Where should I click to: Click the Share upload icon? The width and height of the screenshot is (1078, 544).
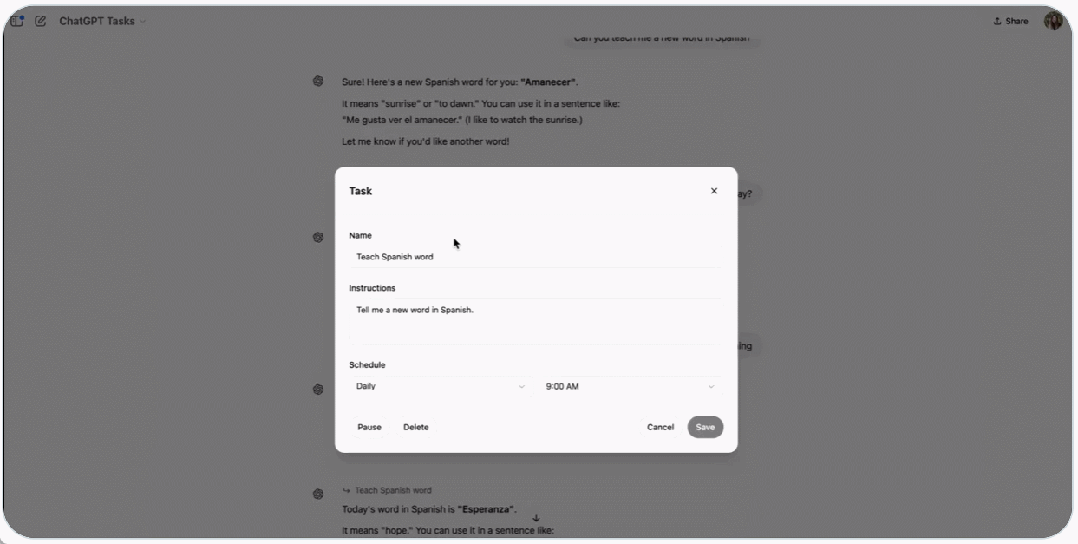tap(997, 21)
